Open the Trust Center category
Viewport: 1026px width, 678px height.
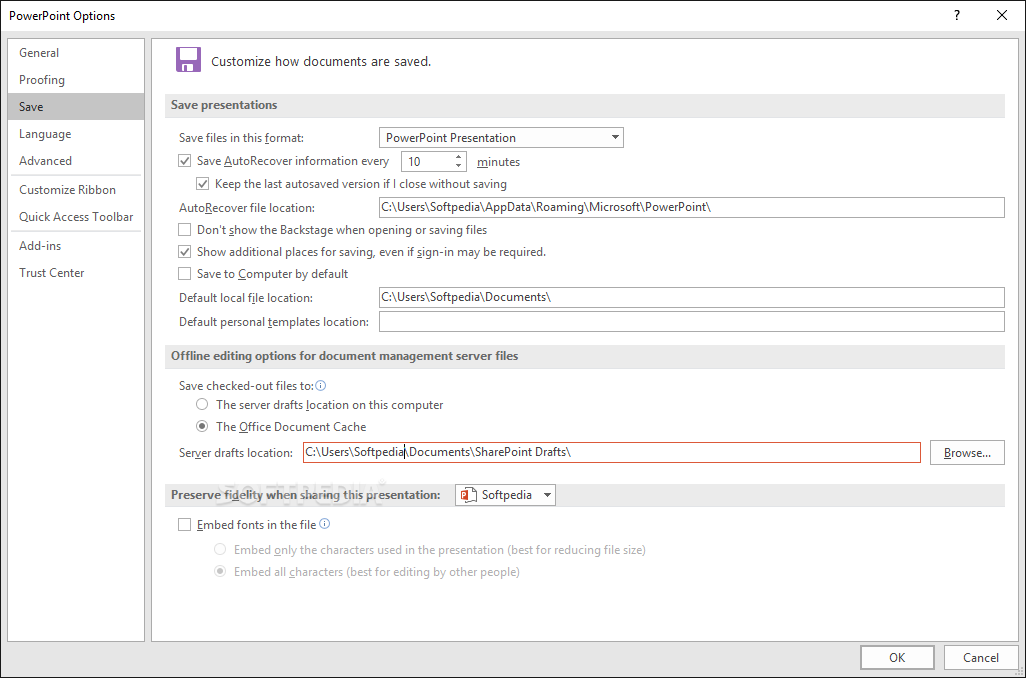tap(76, 273)
